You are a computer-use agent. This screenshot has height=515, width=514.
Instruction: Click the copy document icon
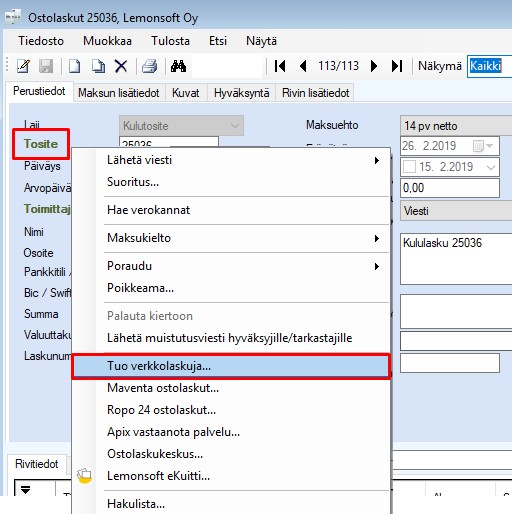98,66
